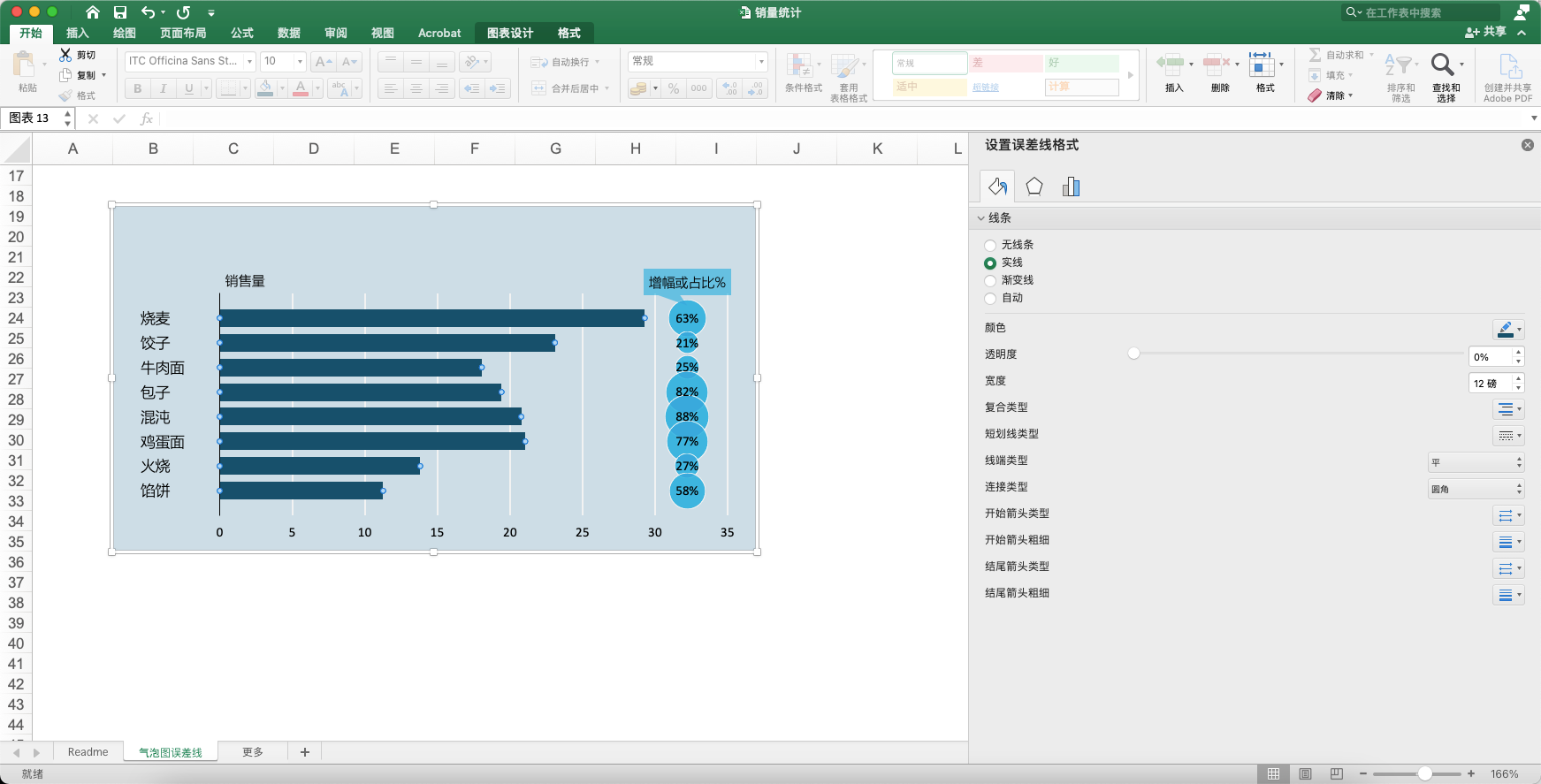Select the 增幅或占比% chart label
Screen dimensions: 1541x784
(687, 282)
